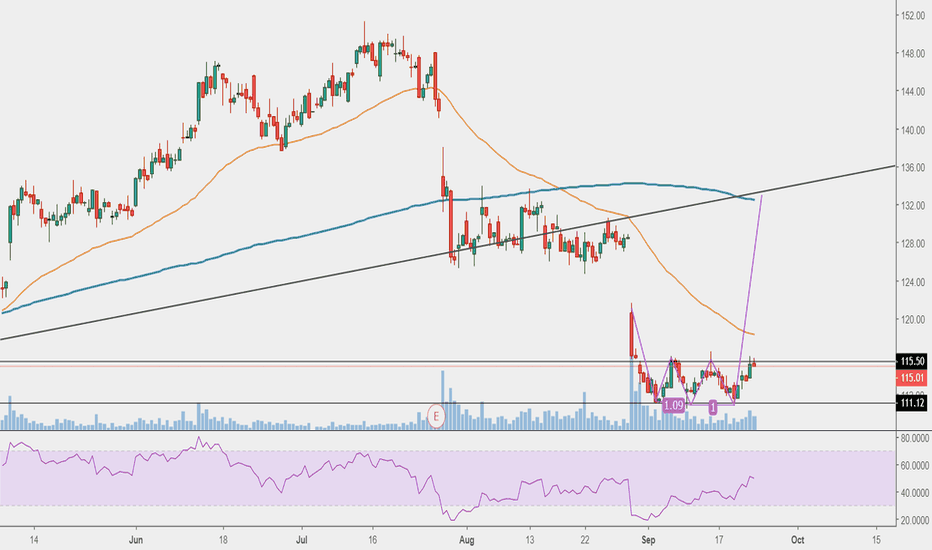Click the '14' date label on time axis
Image resolution: width=932 pixels, height=550 pixels.
pyautogui.click(x=34, y=540)
